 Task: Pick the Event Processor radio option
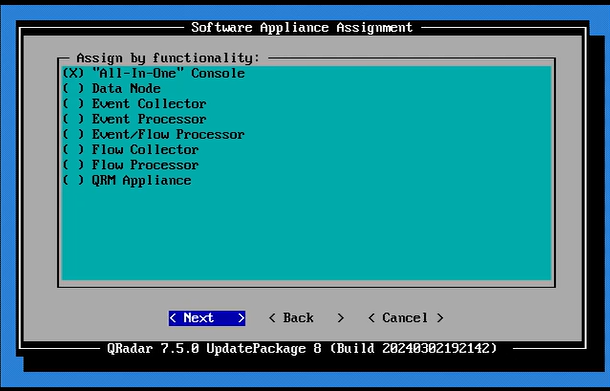click(135, 119)
